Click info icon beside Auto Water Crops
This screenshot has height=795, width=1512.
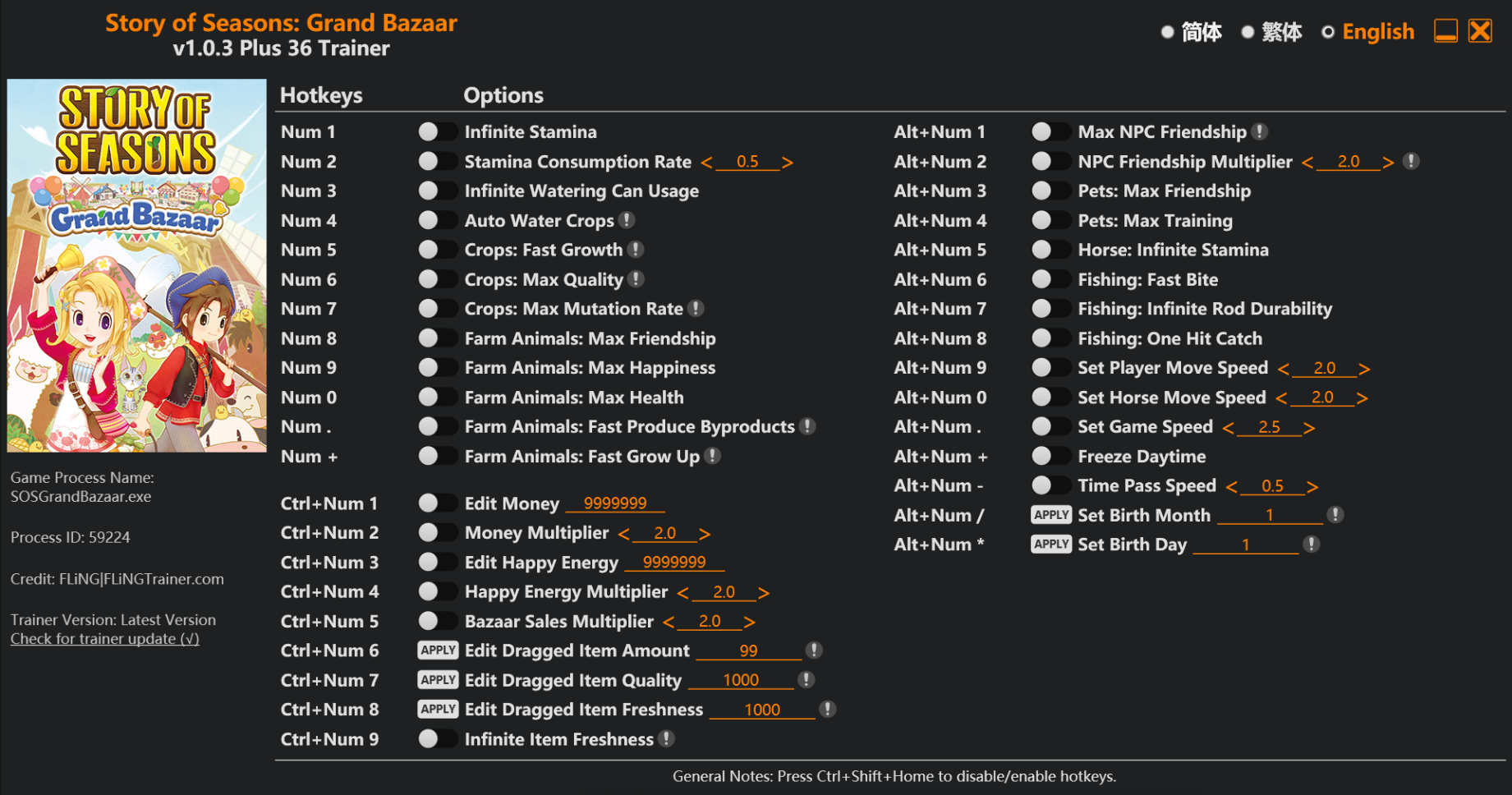[x=627, y=220]
